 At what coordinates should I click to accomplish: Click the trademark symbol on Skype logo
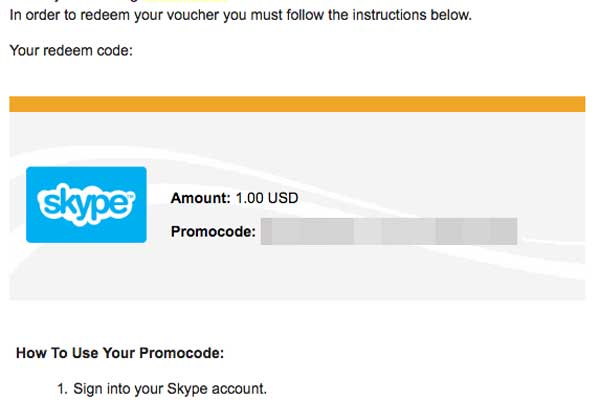click(130, 196)
